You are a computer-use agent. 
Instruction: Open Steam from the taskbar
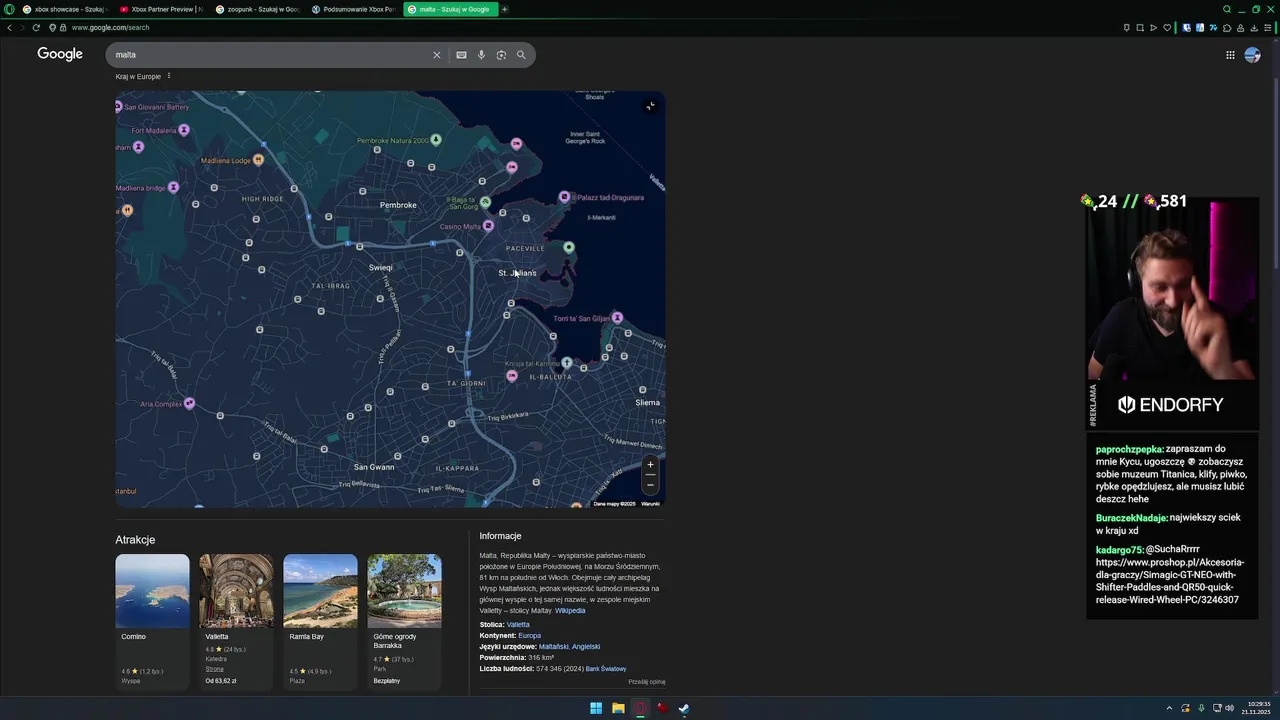tap(684, 708)
